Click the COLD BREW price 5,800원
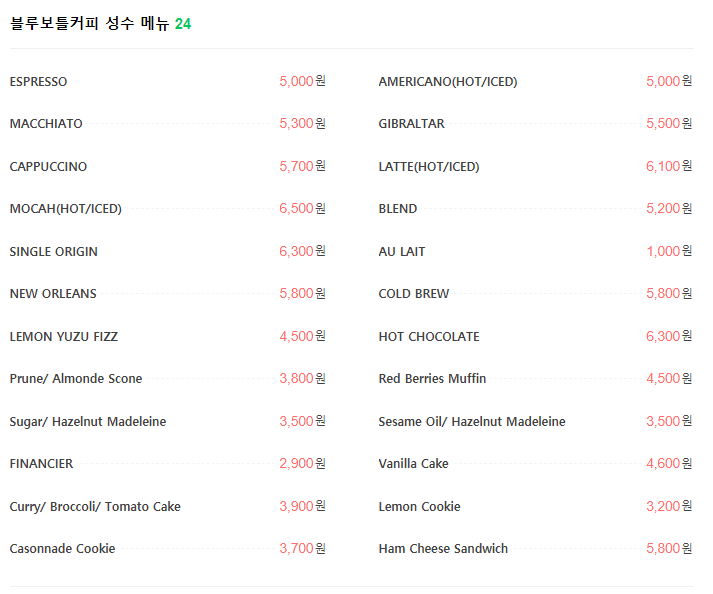This screenshot has width=713, height=594. tap(669, 294)
